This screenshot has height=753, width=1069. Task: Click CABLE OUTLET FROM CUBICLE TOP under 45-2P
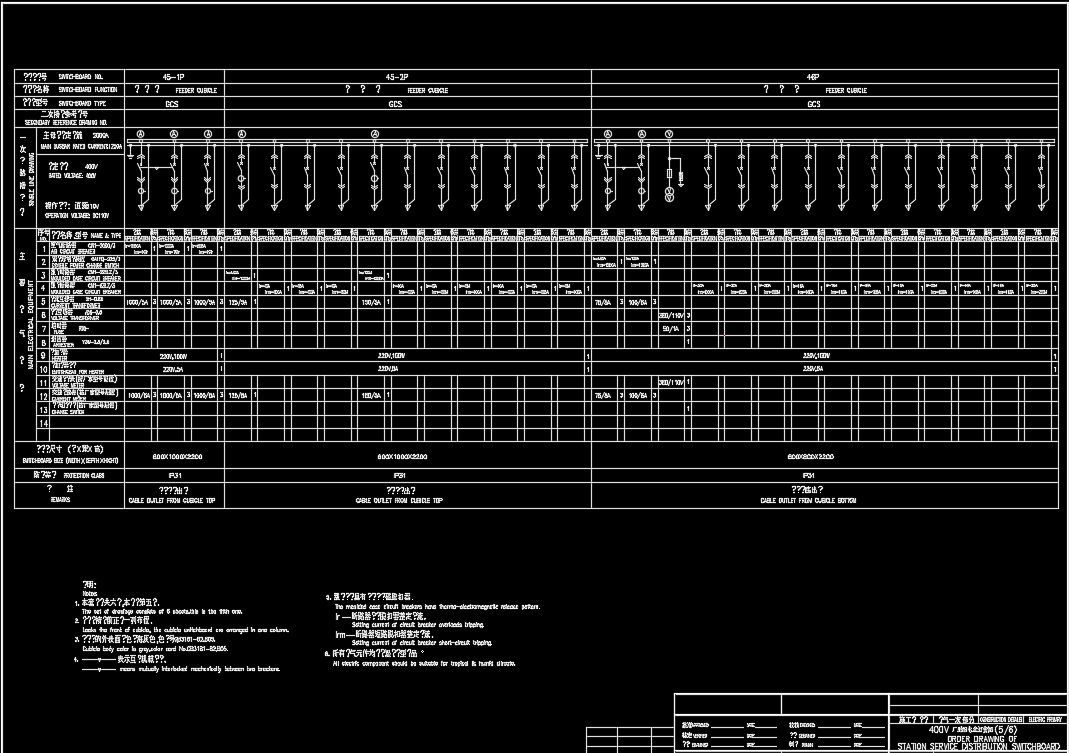400,501
